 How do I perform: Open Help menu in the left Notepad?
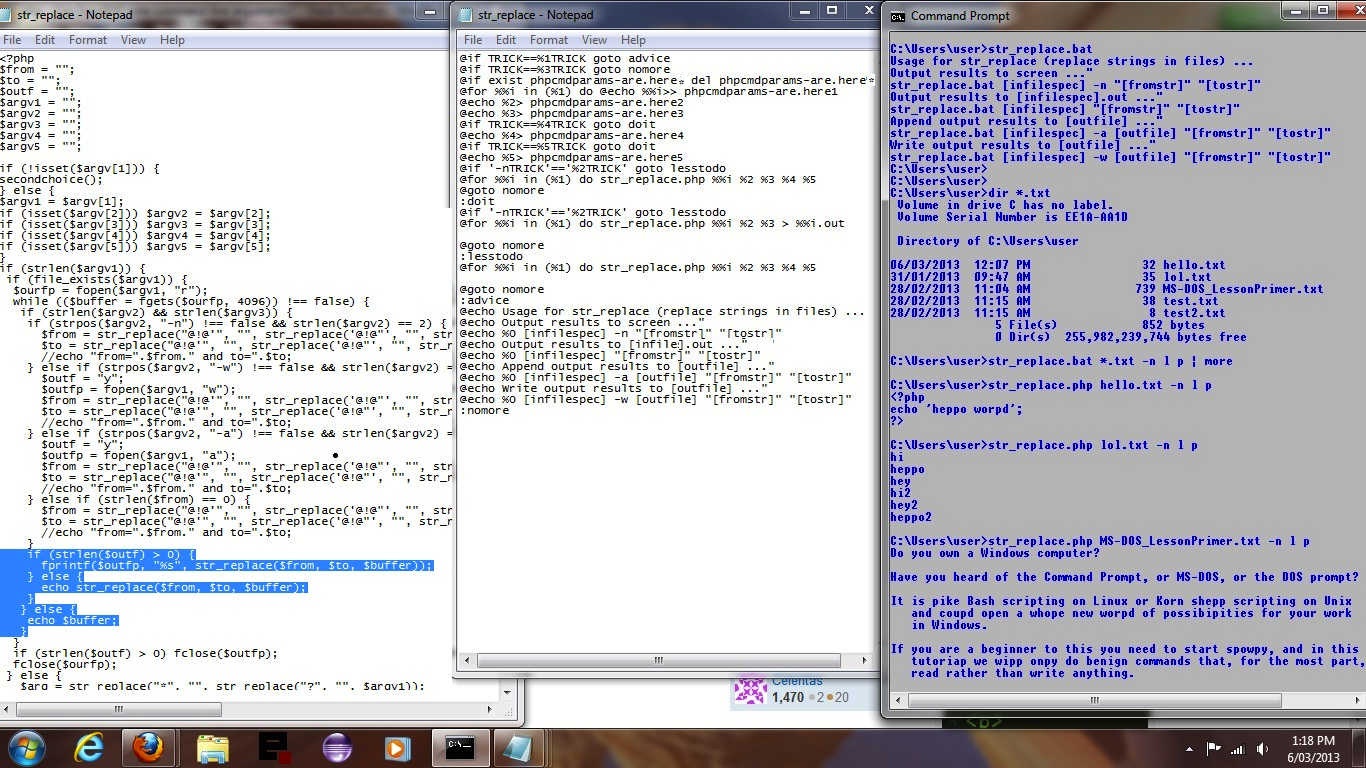pyautogui.click(x=172, y=40)
